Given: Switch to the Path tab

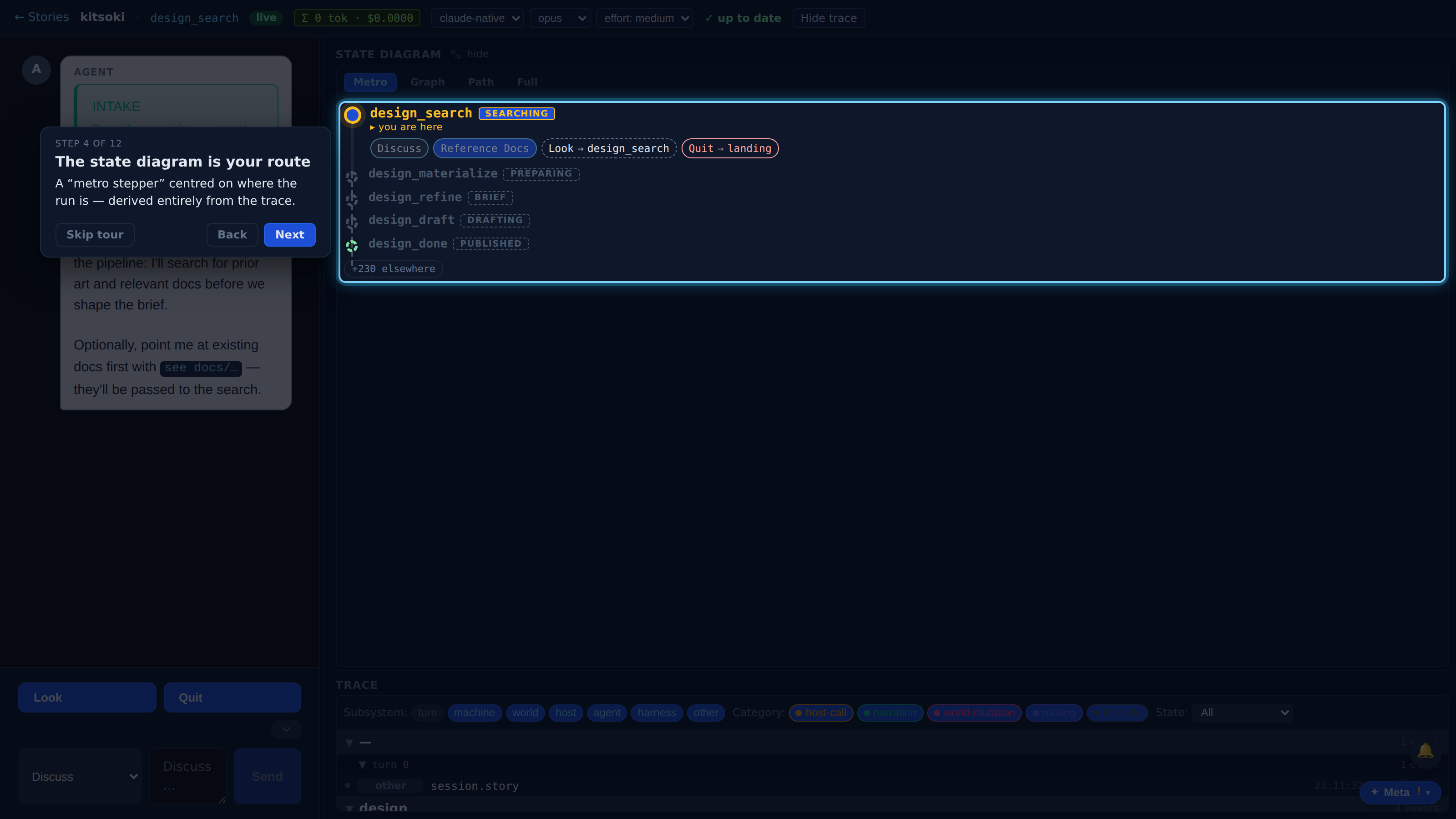Looking at the screenshot, I should pos(481,82).
